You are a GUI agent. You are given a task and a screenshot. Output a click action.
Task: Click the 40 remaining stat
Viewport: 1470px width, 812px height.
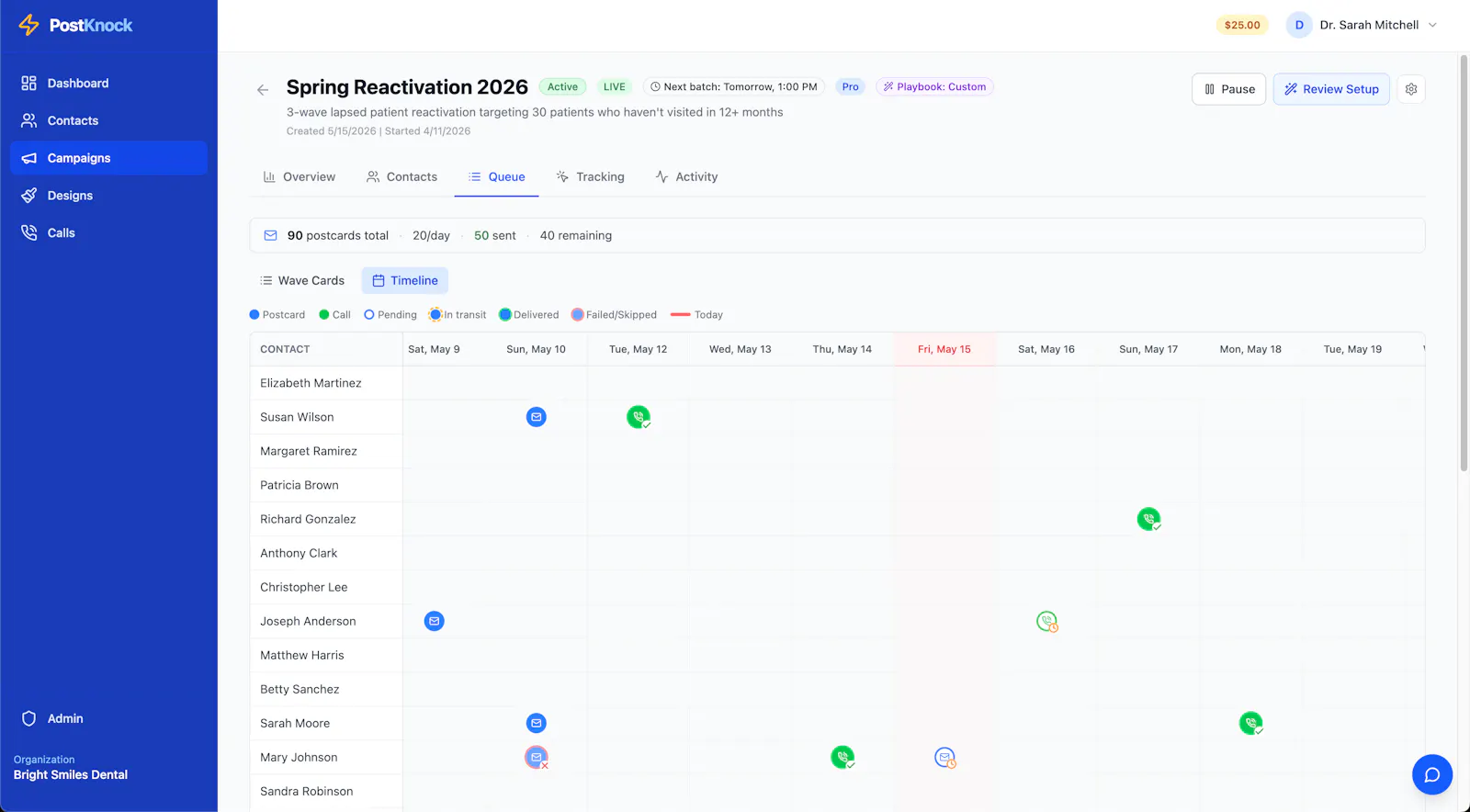(x=576, y=236)
